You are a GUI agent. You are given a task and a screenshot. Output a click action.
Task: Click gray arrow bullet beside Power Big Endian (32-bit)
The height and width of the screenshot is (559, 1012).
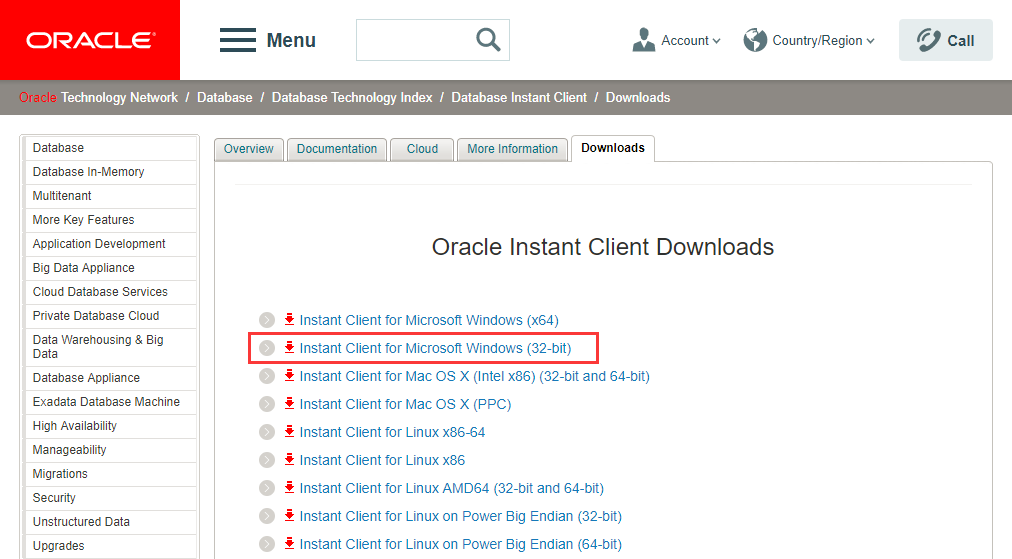(267, 516)
